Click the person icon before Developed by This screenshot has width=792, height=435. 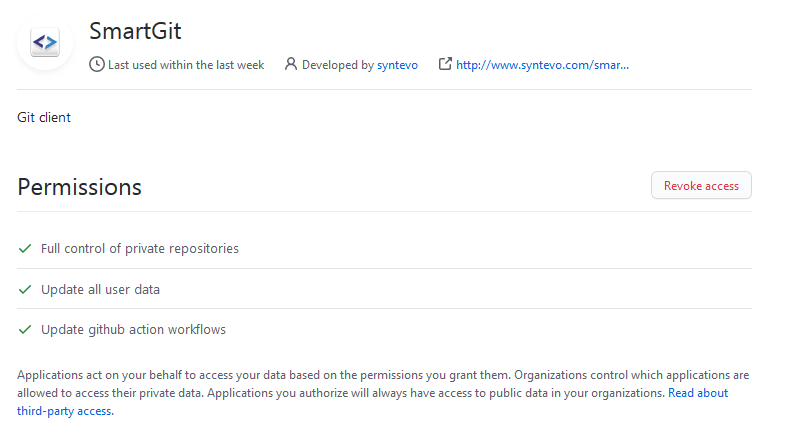(291, 65)
